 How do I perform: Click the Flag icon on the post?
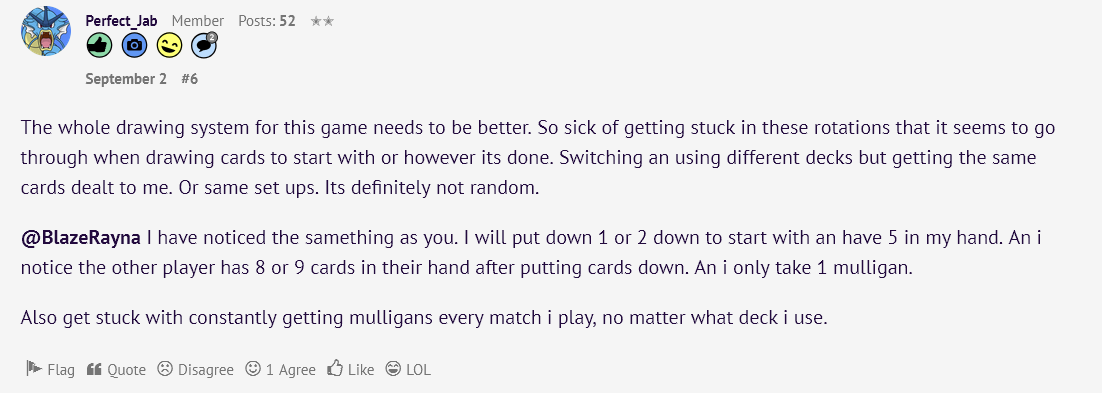[x=34, y=368]
